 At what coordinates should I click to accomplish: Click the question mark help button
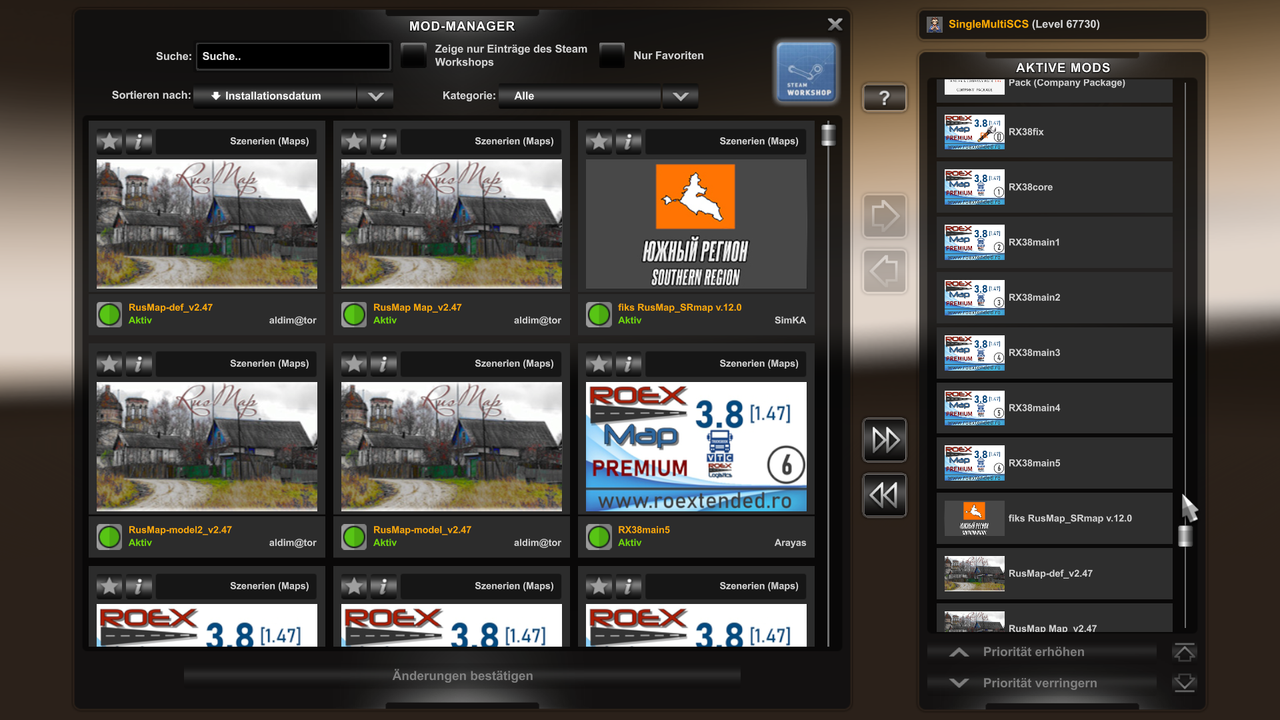(x=884, y=98)
